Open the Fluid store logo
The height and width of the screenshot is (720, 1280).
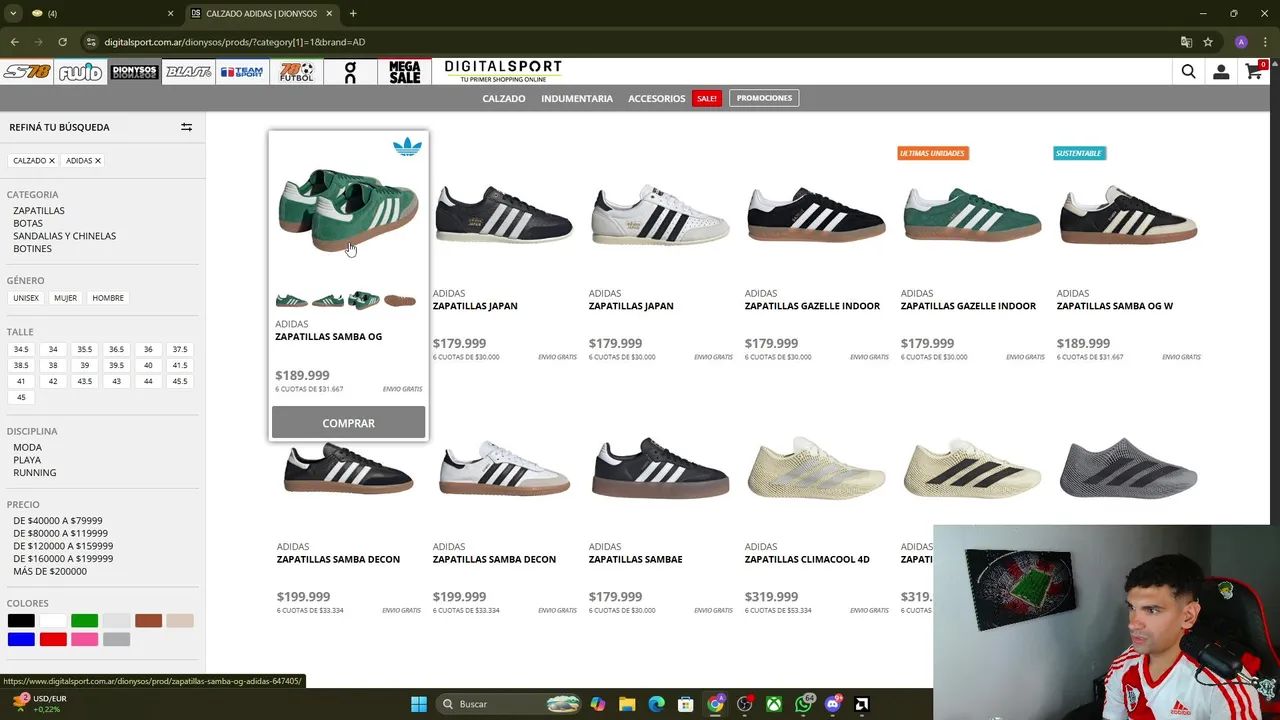[80, 72]
